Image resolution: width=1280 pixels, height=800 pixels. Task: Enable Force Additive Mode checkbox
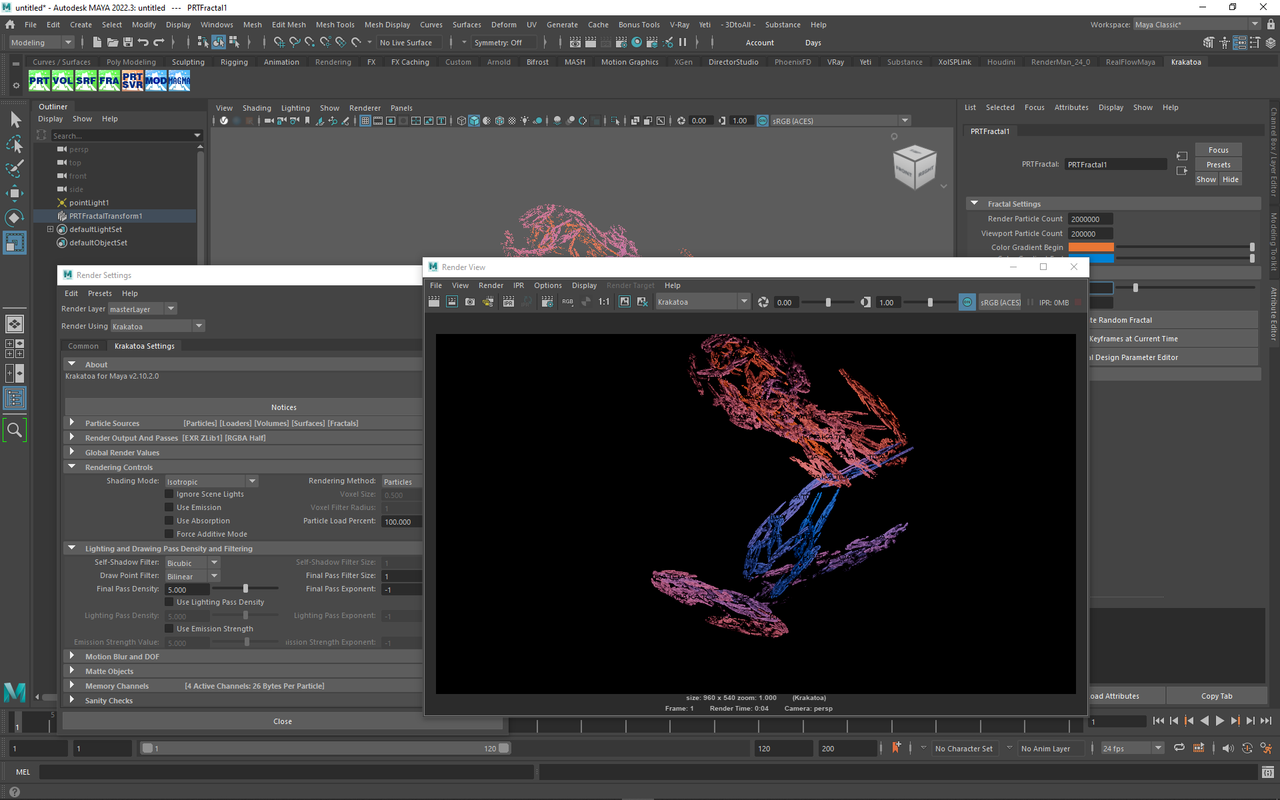pos(169,534)
